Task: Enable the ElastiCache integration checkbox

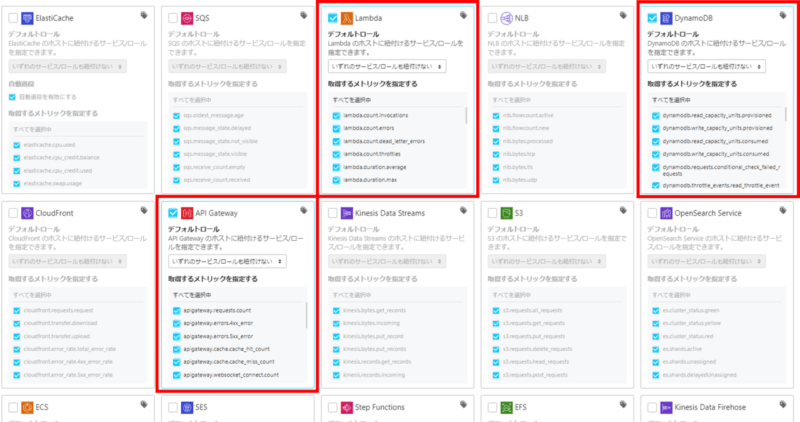Action: [x=13, y=18]
